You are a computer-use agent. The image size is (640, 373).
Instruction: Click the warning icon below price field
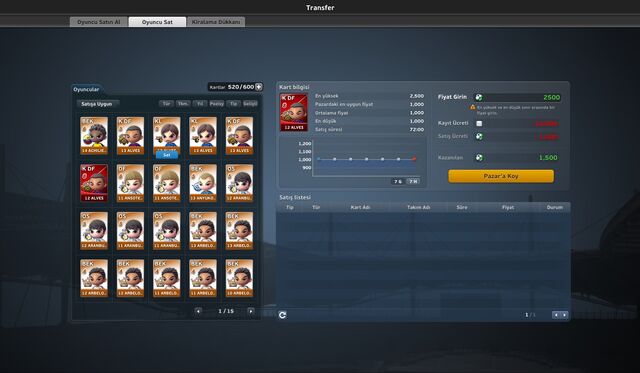pos(473,107)
